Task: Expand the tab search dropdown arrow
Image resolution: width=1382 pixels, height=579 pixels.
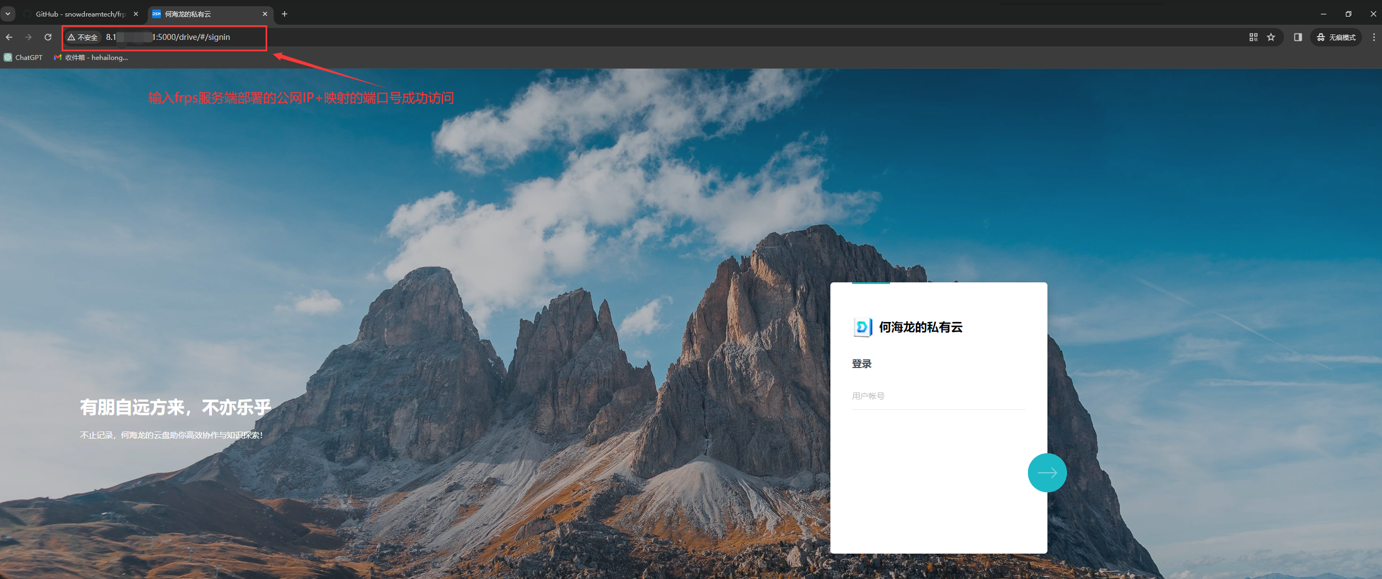Action: [8, 14]
